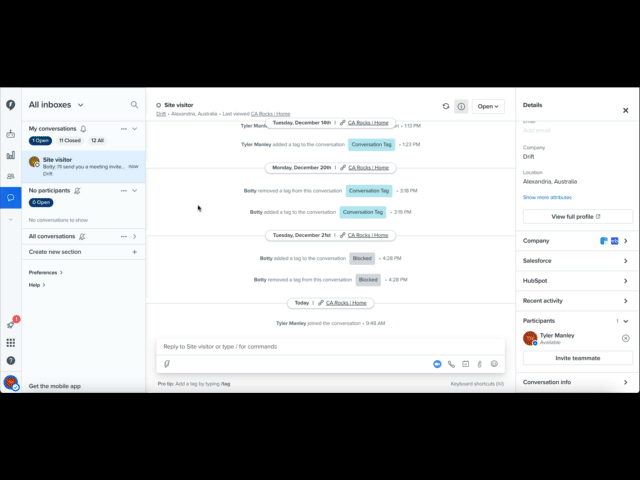Close the Details panel
The width and height of the screenshot is (640, 480).
click(x=625, y=111)
